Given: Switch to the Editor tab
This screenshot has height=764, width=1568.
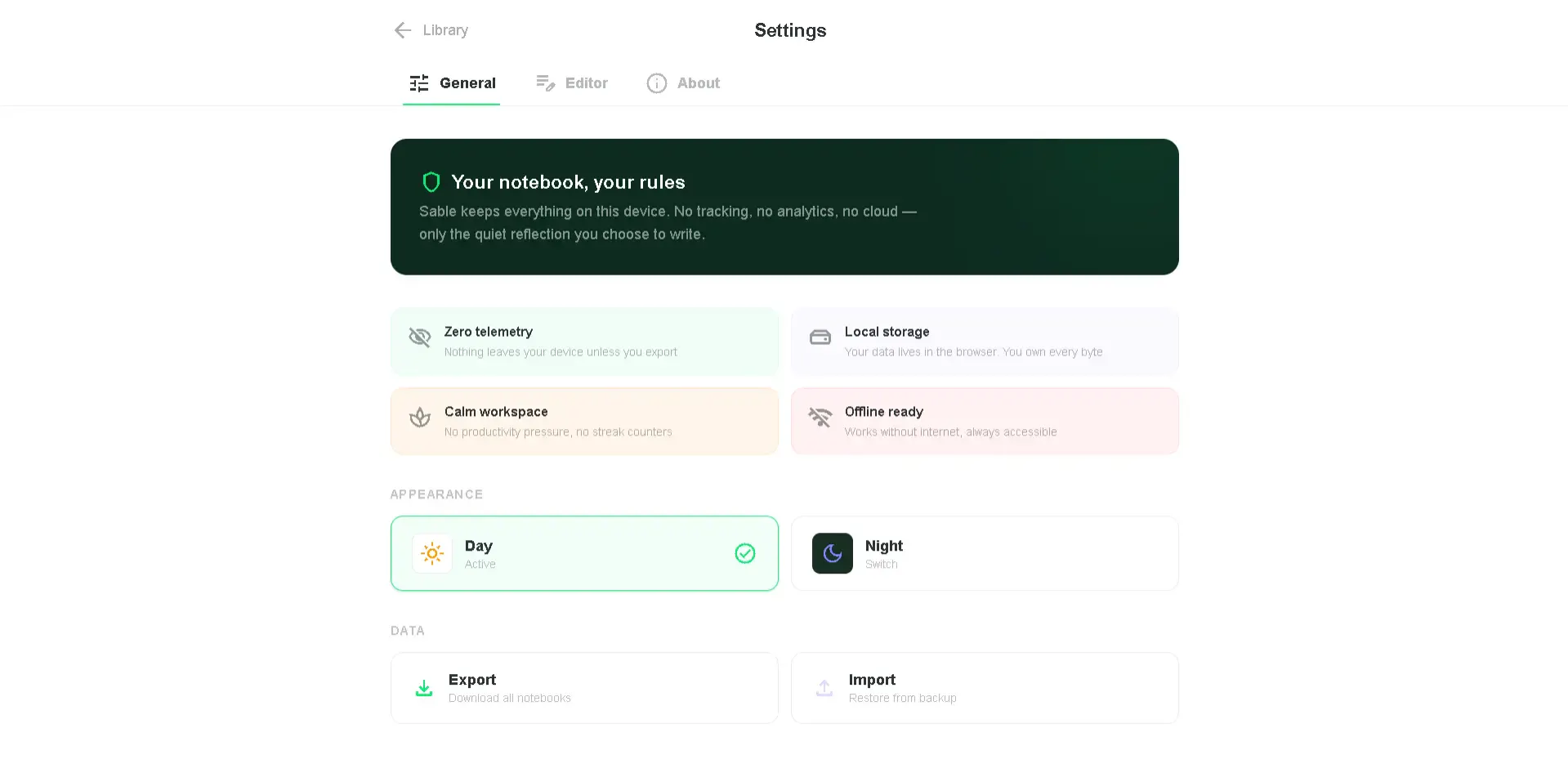Looking at the screenshot, I should [x=572, y=83].
